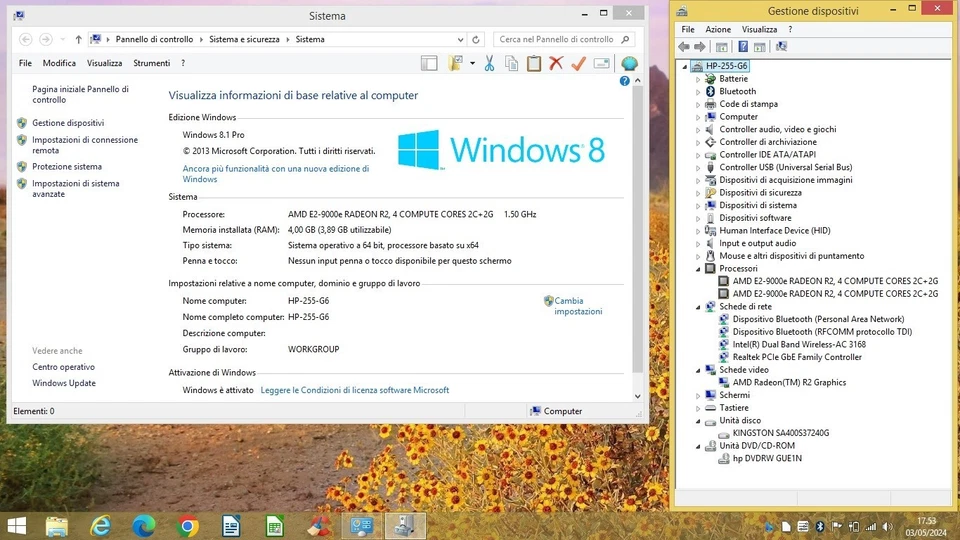Click the blue help question mark in Sistema window
The width and height of the screenshot is (960, 540).
[x=624, y=81]
